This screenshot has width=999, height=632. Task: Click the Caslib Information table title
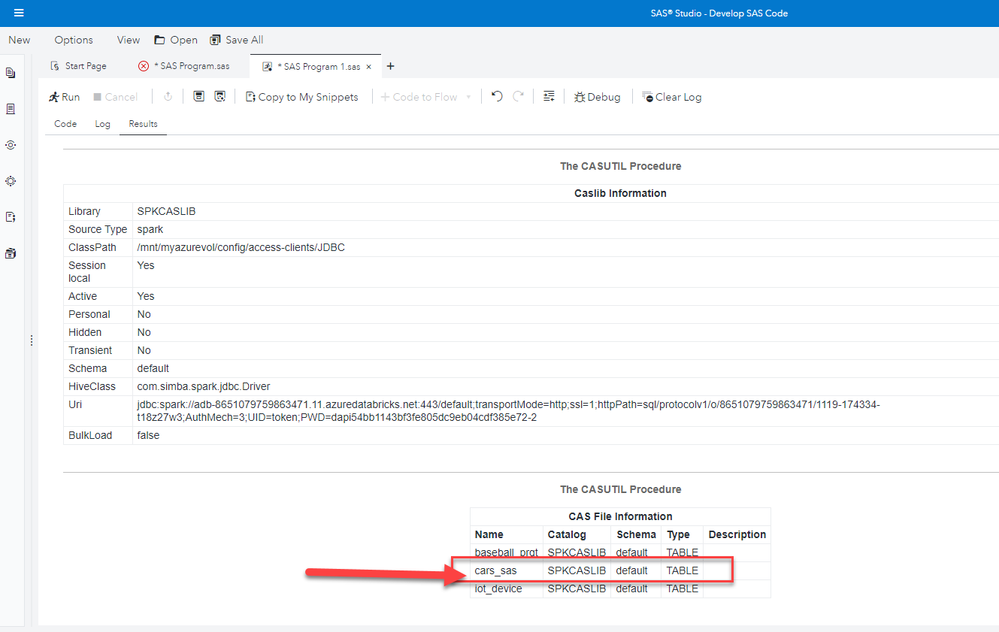[620, 193]
